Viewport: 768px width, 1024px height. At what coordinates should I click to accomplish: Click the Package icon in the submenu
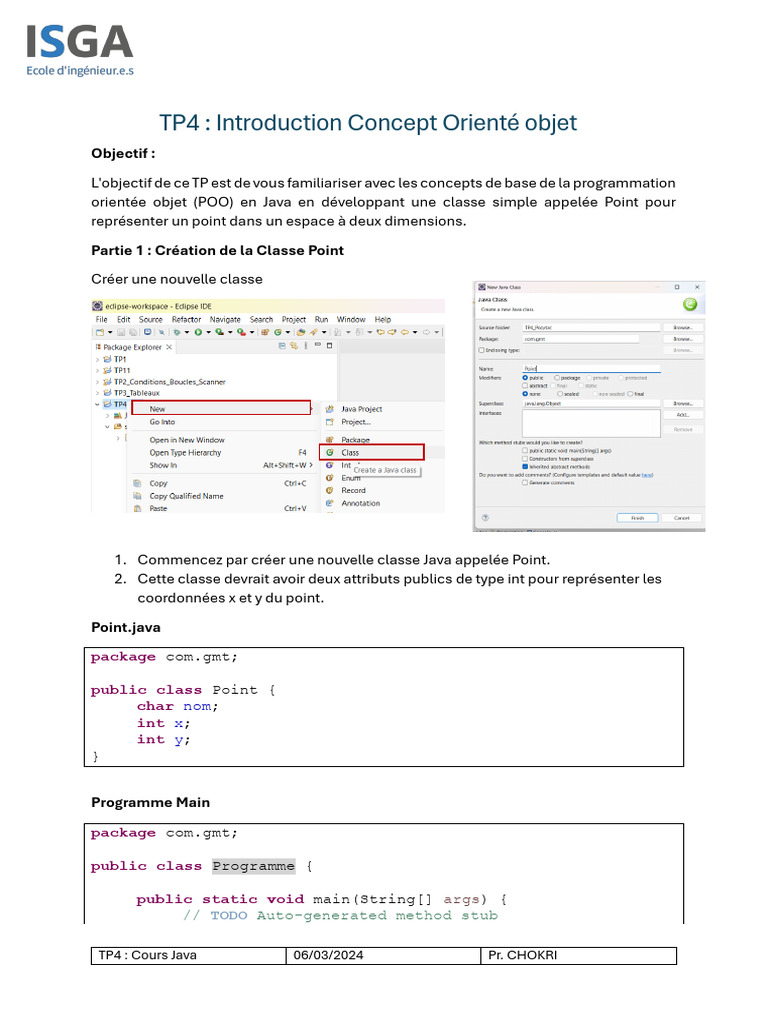click(330, 440)
